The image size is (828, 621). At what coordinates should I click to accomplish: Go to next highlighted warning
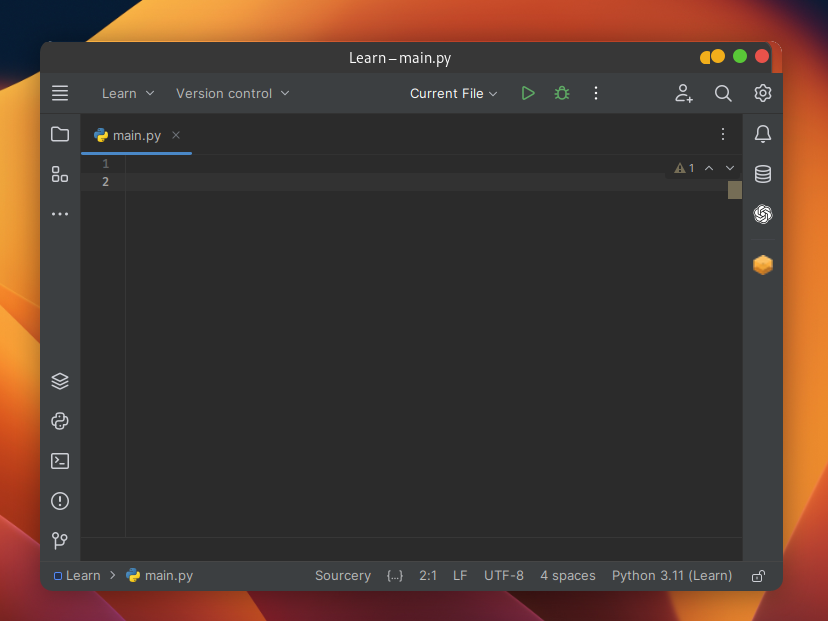[730, 168]
